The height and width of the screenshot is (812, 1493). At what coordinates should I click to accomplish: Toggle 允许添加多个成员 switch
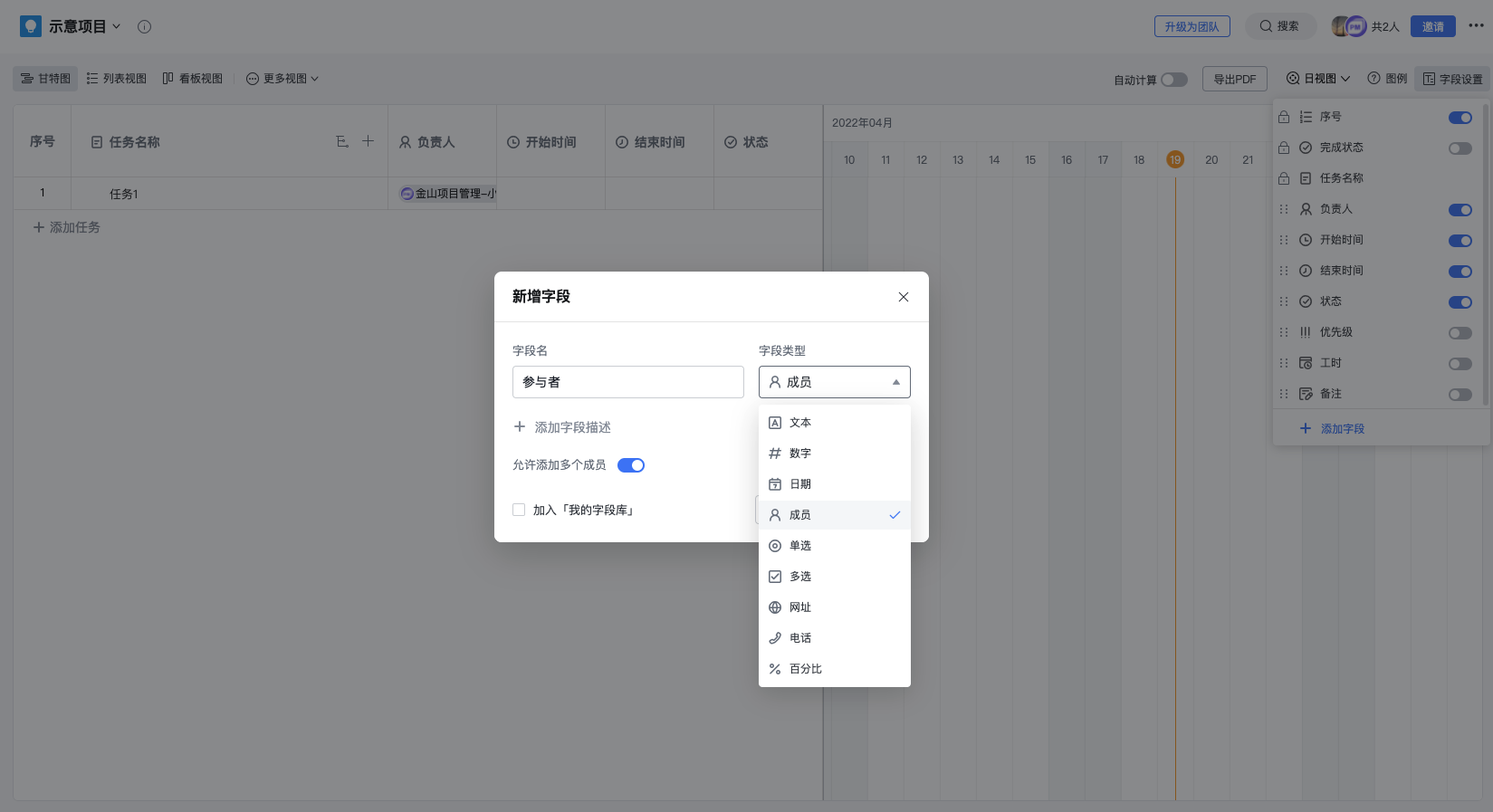[x=631, y=465]
